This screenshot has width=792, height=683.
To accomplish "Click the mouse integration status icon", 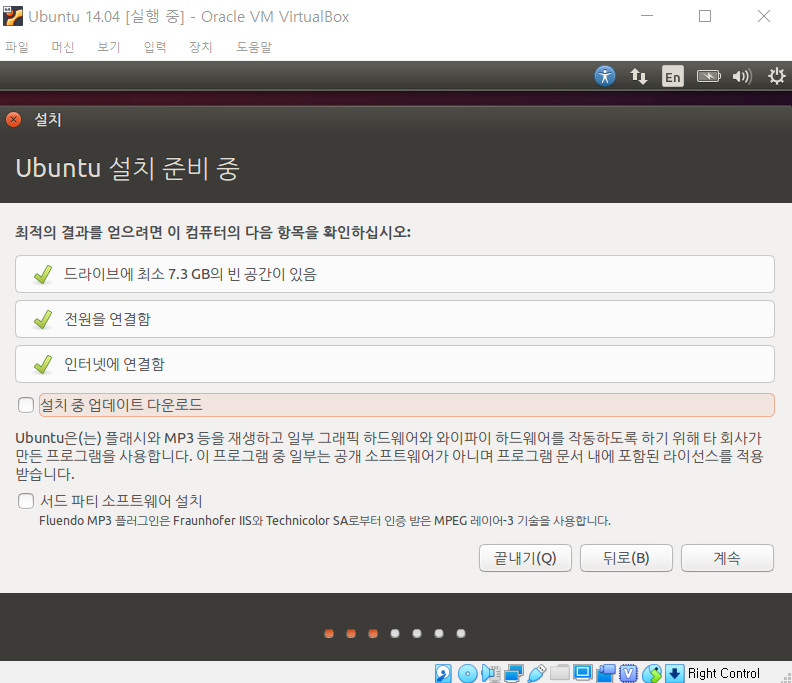I will 652,673.
